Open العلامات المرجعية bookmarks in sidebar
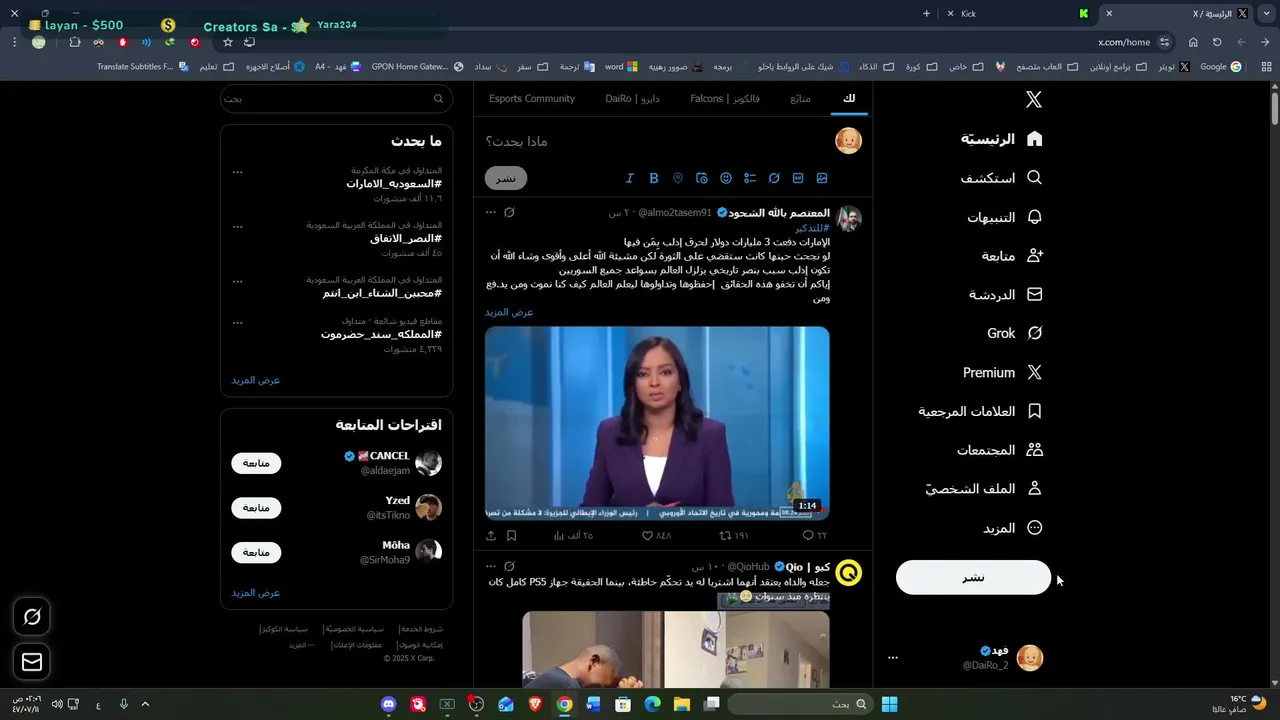The width and height of the screenshot is (1280, 720). pos(980,411)
